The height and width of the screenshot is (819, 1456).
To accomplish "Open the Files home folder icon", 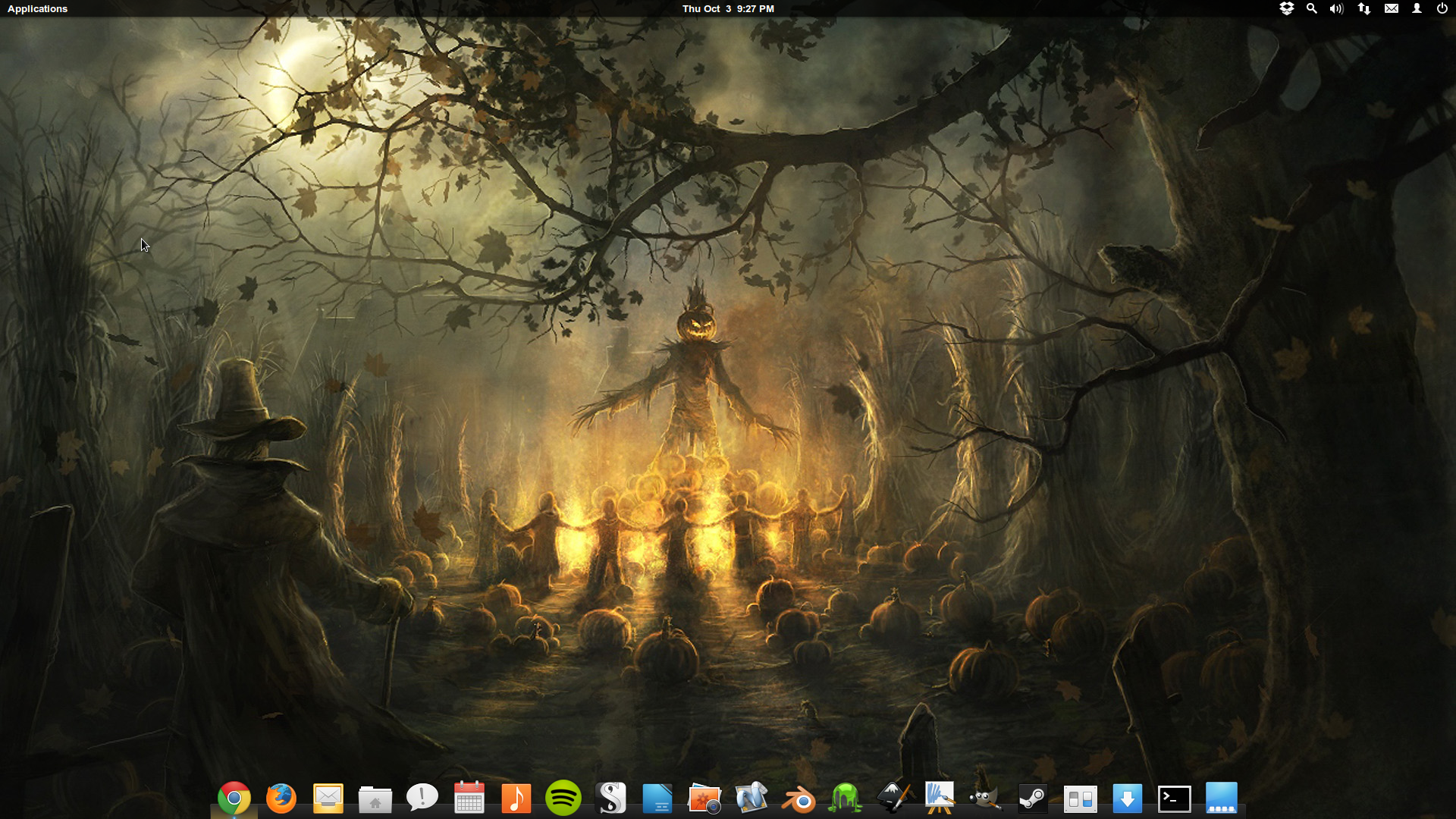I will pos(375,799).
